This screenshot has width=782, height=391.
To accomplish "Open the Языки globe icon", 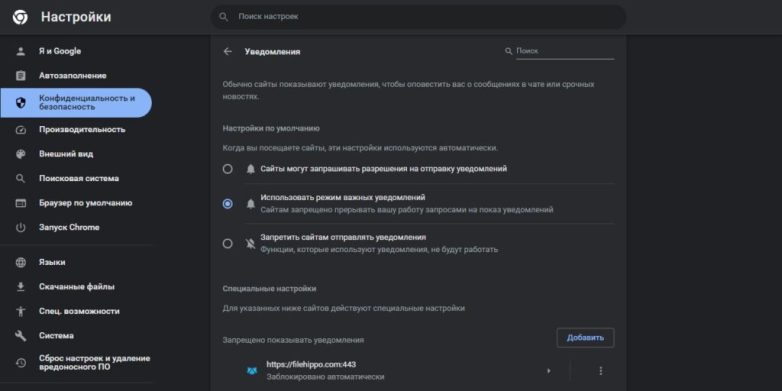I will 20,262.
